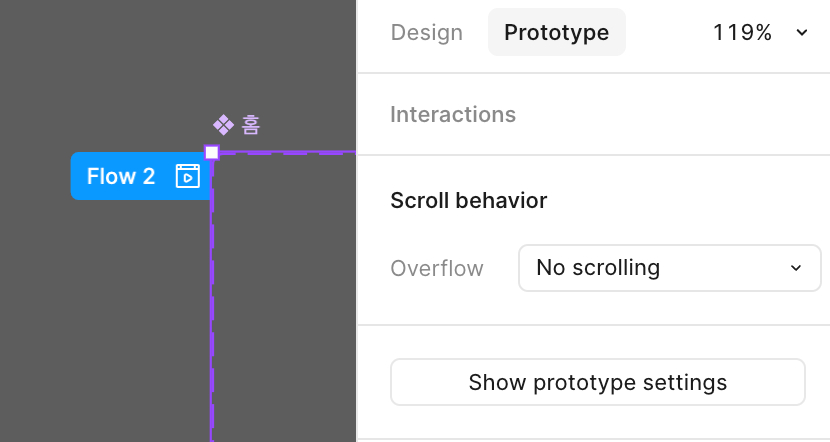The width and height of the screenshot is (830, 442).
Task: Expand the No scrolling overflow dropdown
Action: (670, 268)
